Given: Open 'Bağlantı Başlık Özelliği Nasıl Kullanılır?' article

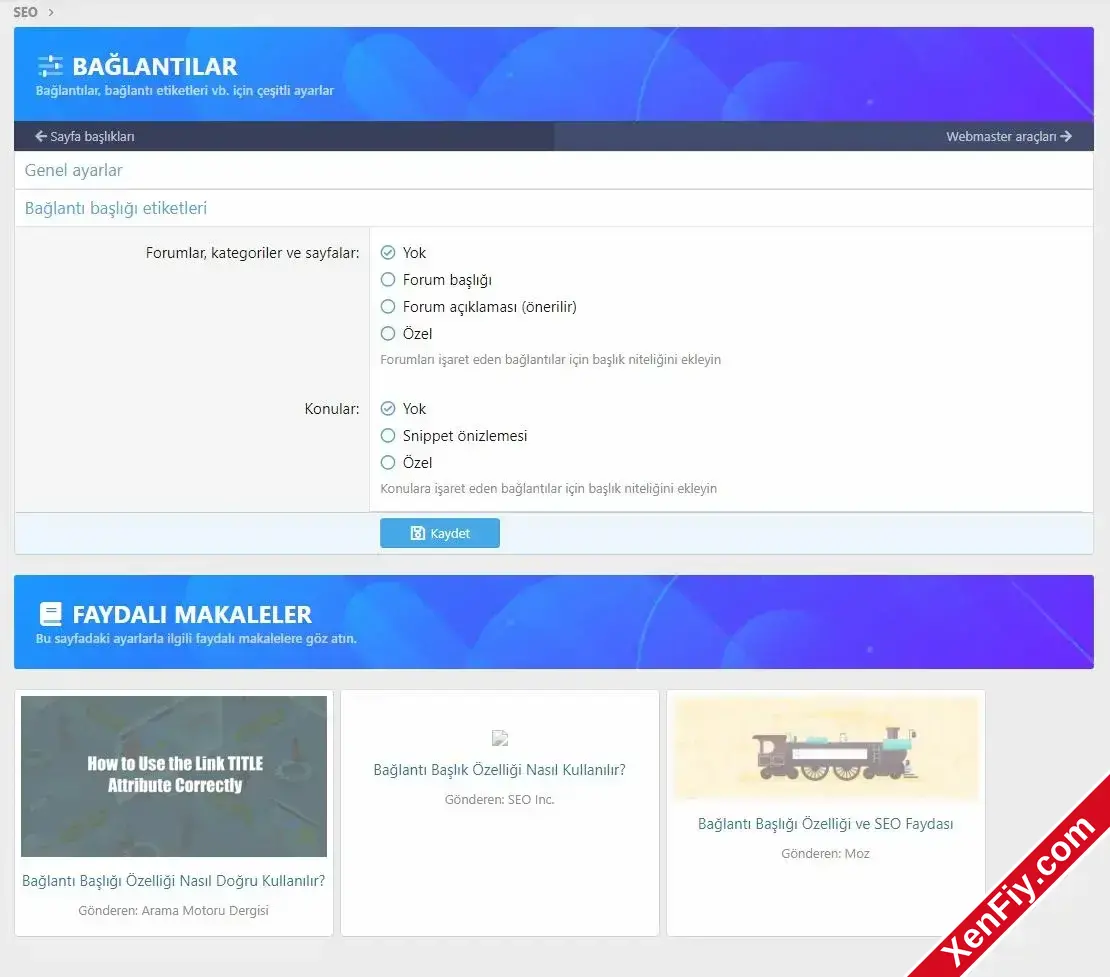Looking at the screenshot, I should tap(500, 770).
